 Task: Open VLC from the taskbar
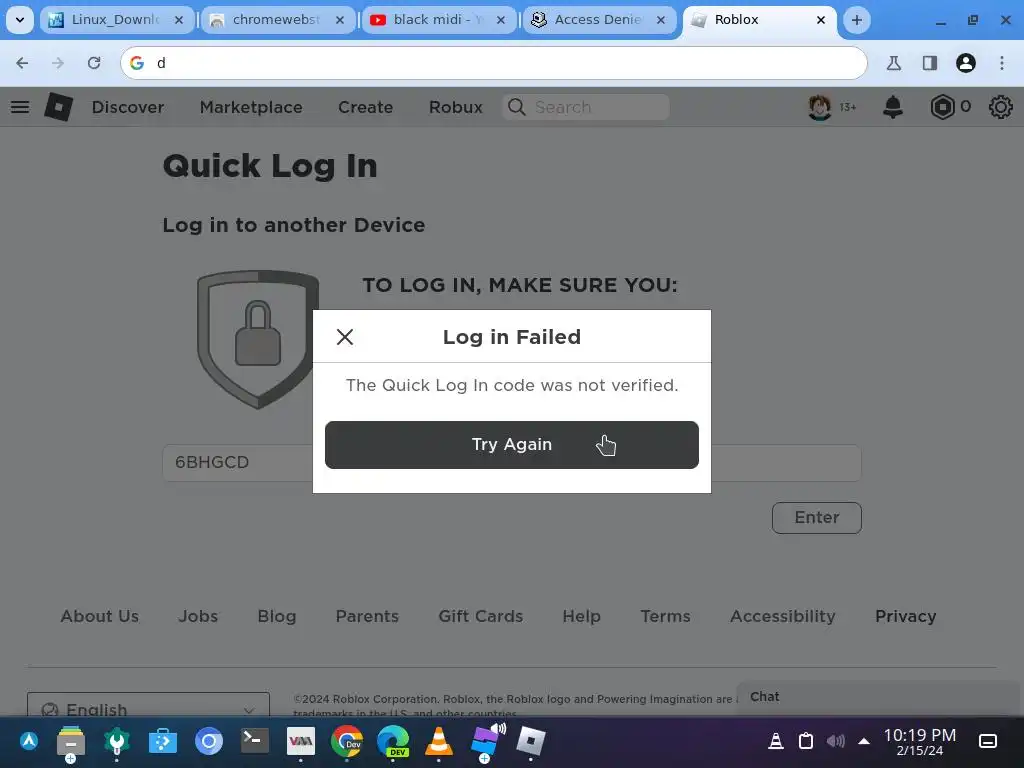(x=439, y=742)
